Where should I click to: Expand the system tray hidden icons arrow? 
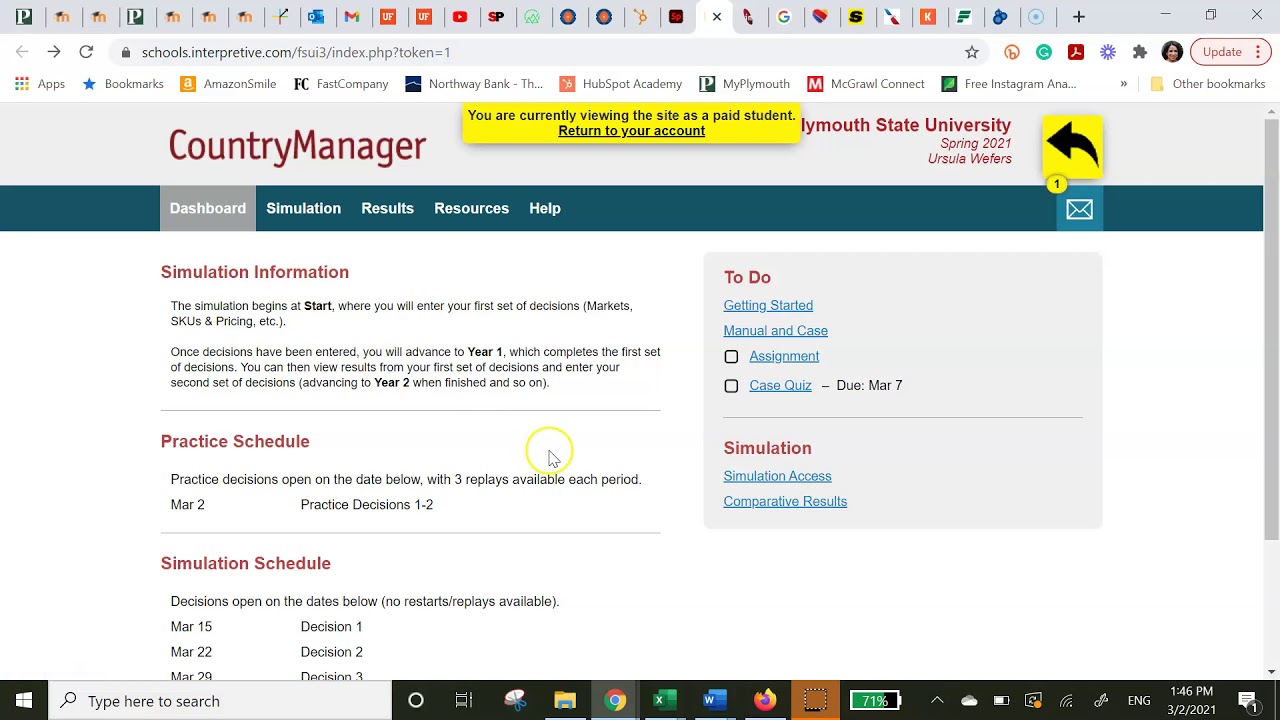(937, 700)
